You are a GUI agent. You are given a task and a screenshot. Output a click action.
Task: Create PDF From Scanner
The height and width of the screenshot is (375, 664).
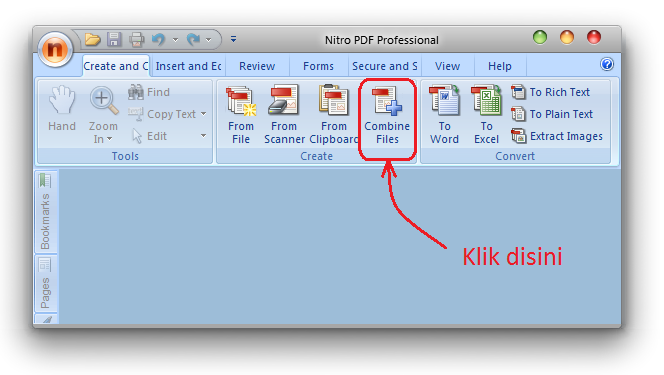point(284,115)
